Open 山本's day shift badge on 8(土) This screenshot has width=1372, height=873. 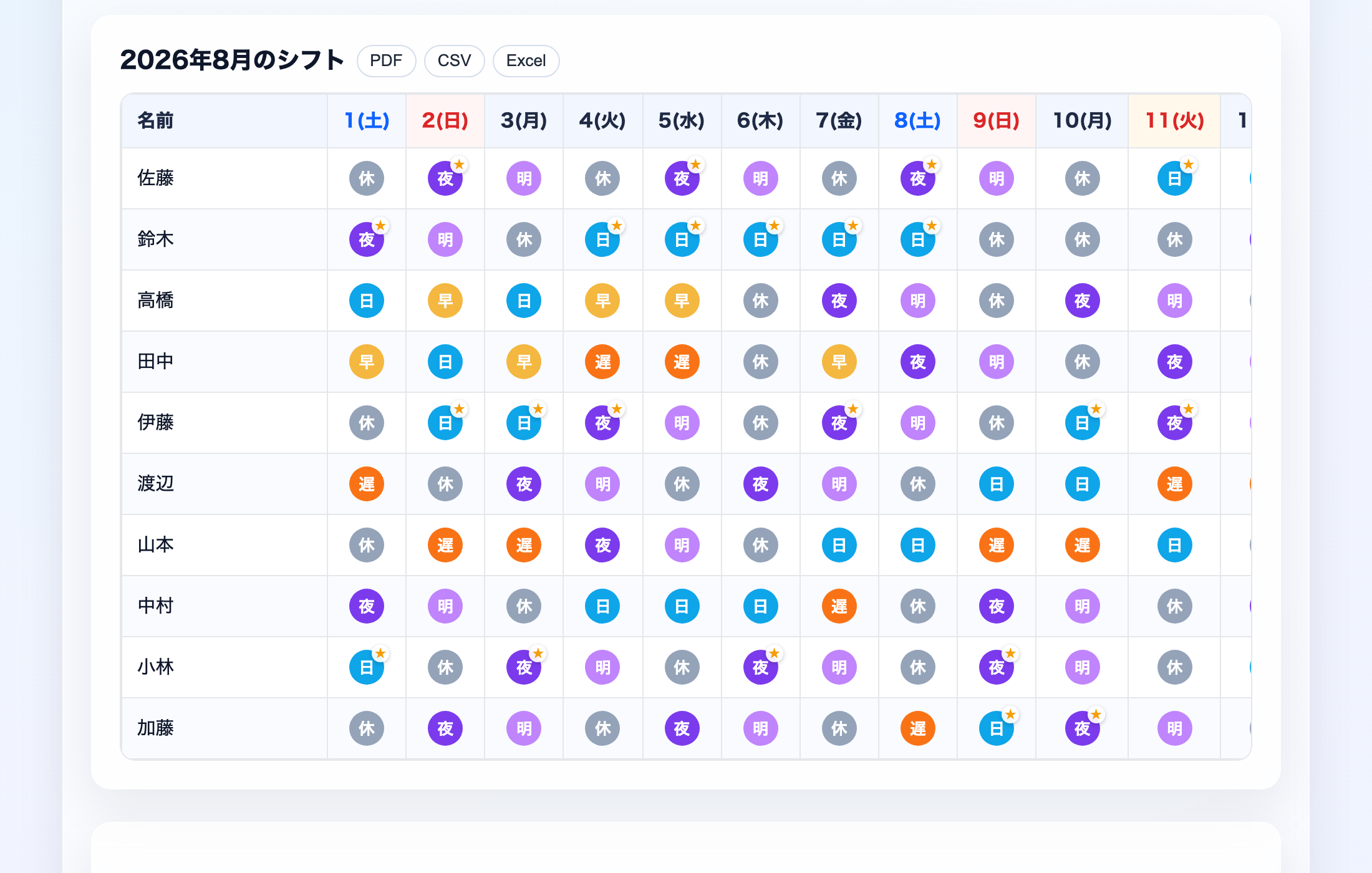917,545
